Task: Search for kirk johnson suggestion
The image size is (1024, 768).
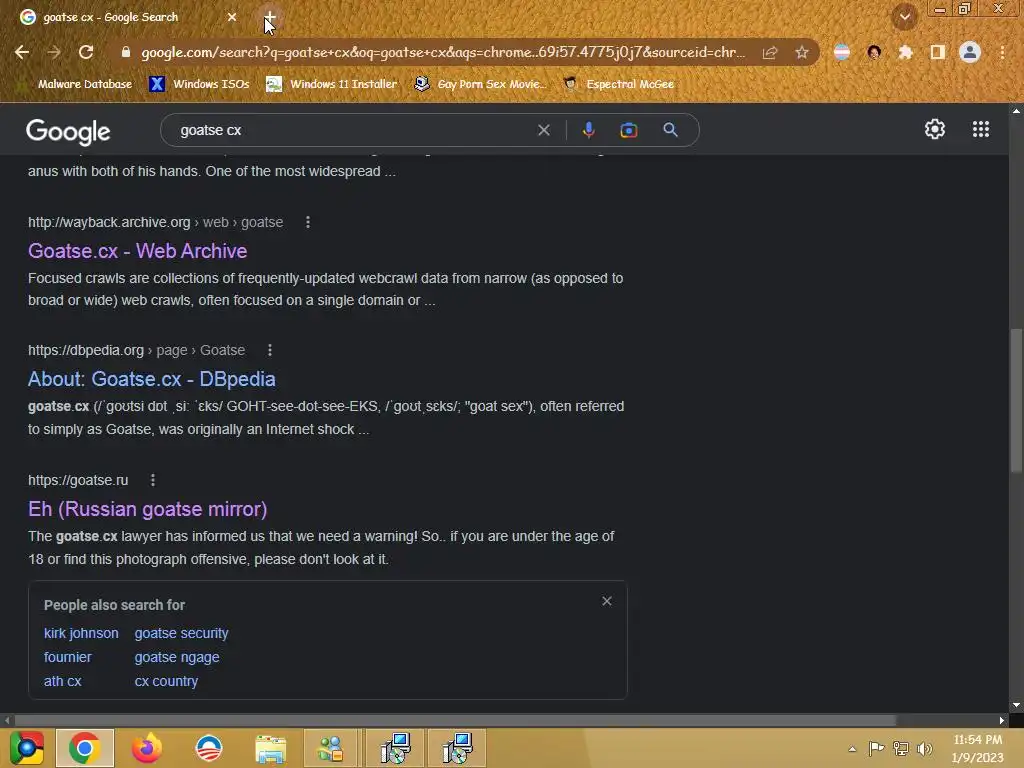Action: coord(81,633)
